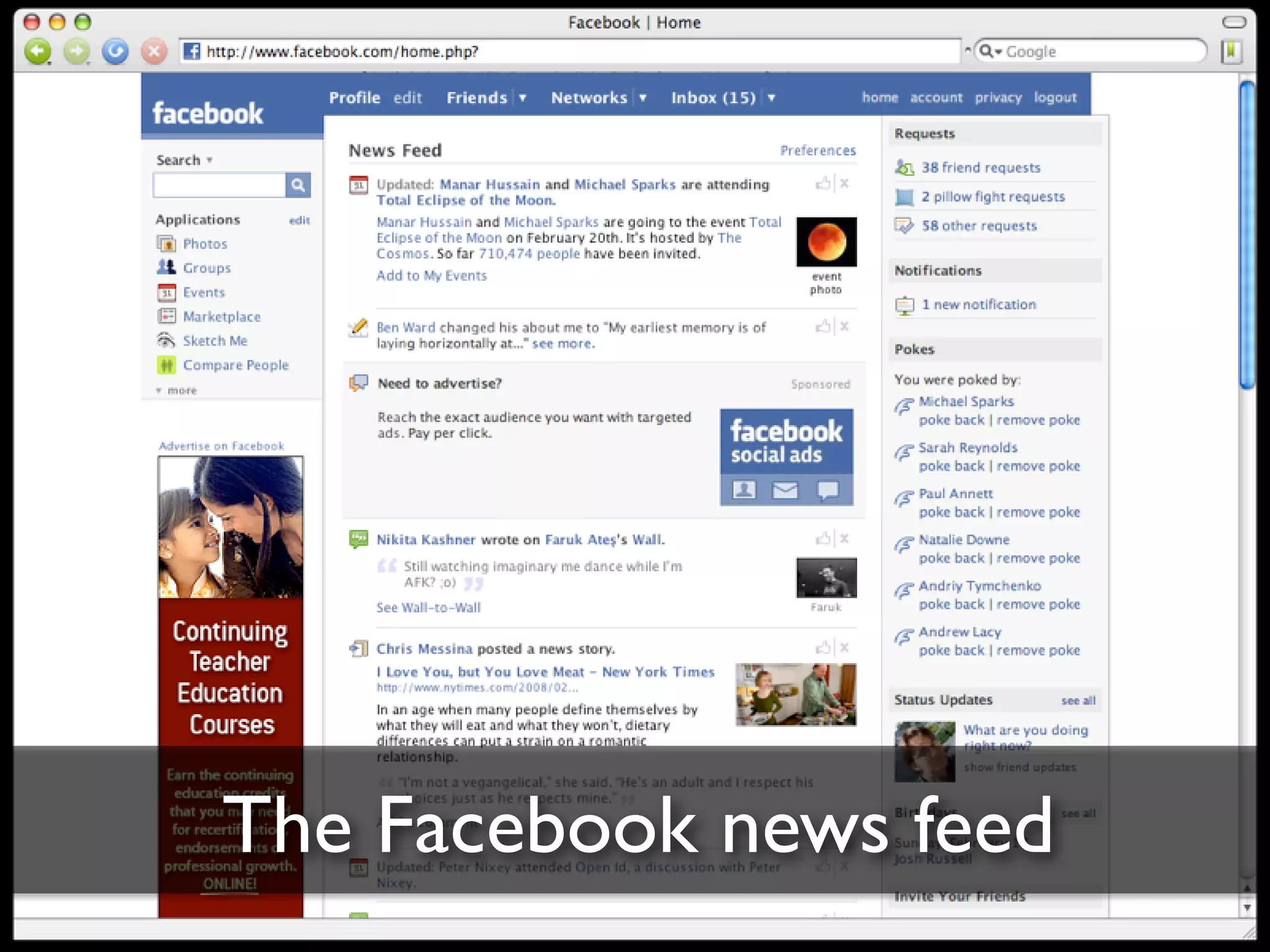Stop loading with the red X button
The image size is (1270, 952).
click(x=154, y=51)
